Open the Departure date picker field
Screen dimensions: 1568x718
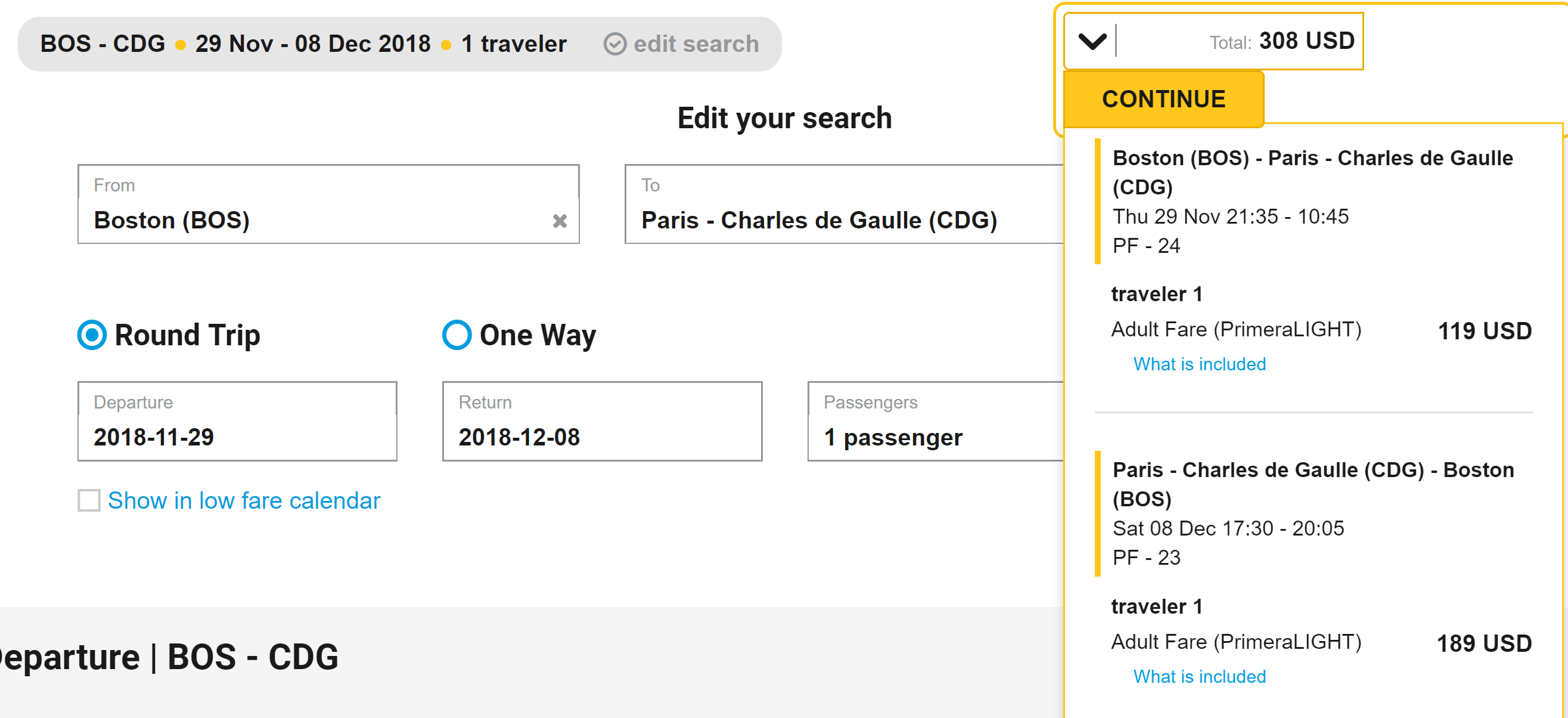[x=237, y=422]
